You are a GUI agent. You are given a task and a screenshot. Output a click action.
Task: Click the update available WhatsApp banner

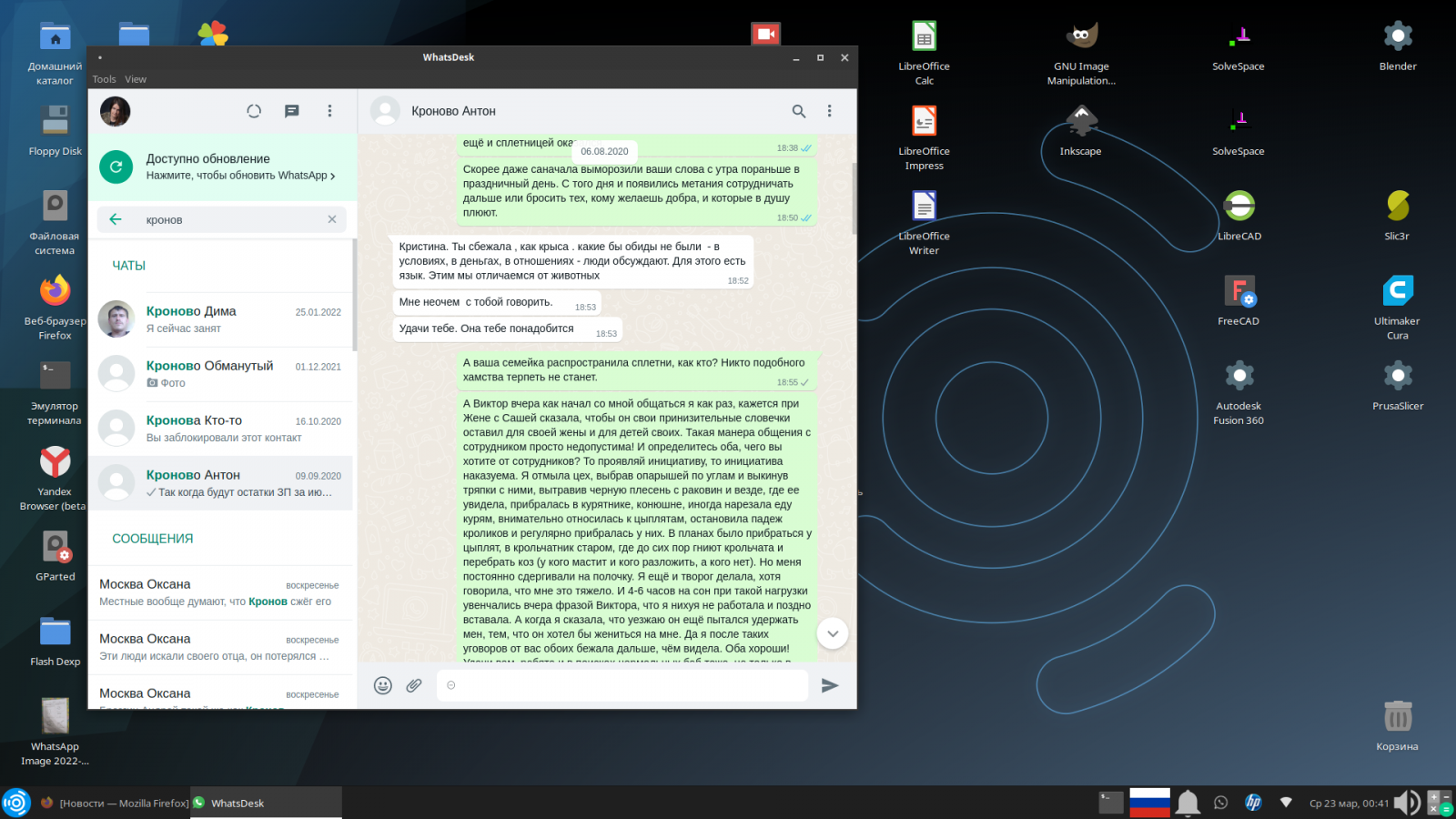pos(223,167)
